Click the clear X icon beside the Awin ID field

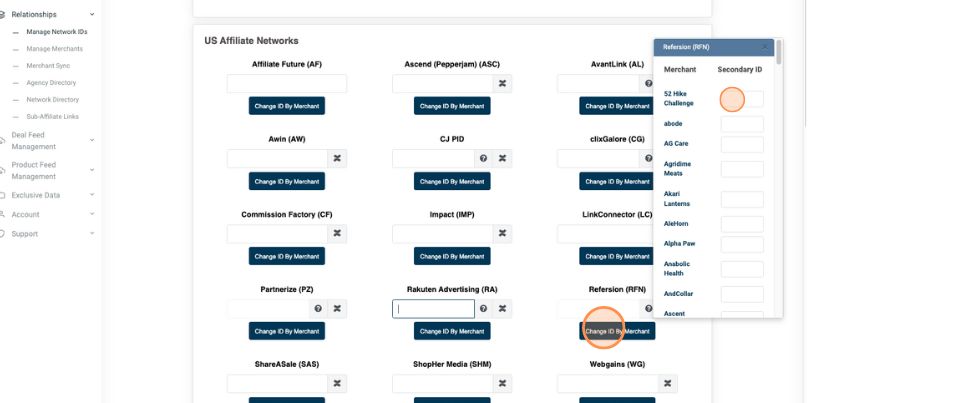[x=338, y=158]
